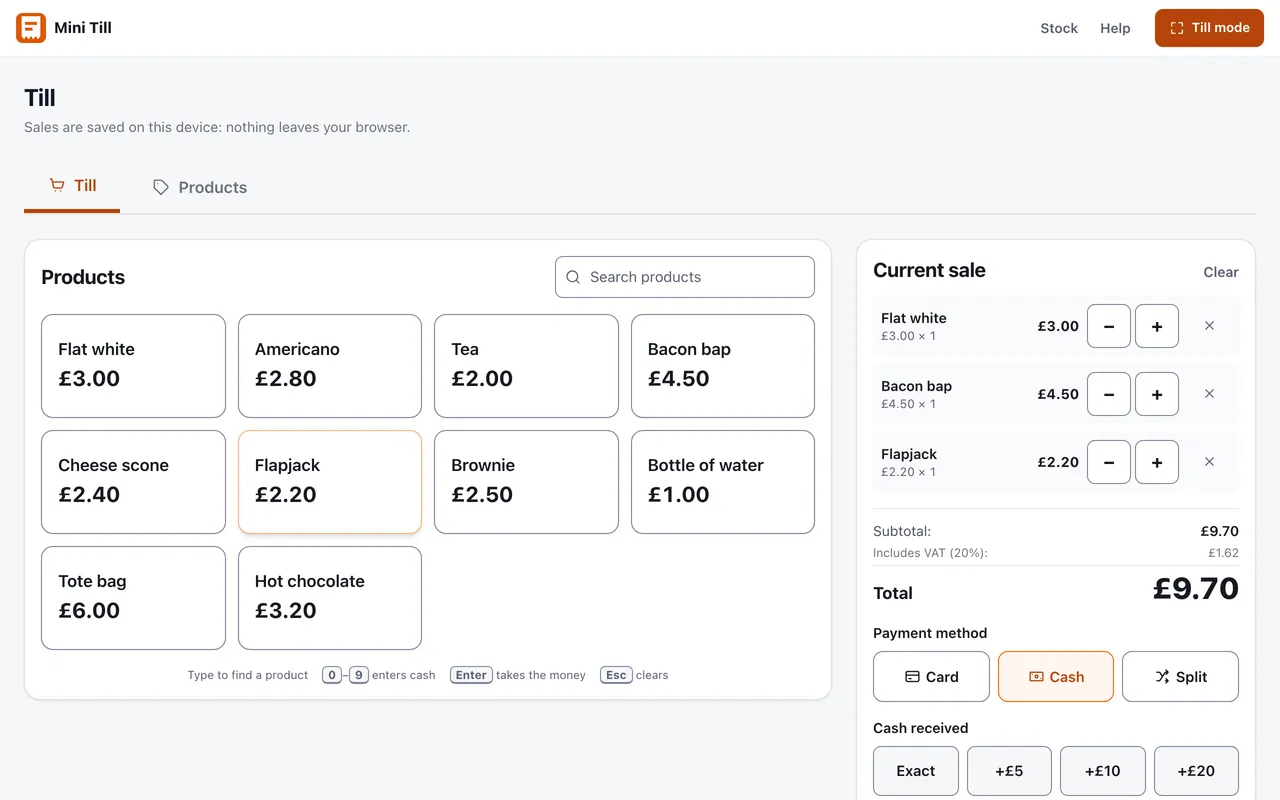Open the Help page
This screenshot has width=1280, height=800.
click(x=1115, y=28)
